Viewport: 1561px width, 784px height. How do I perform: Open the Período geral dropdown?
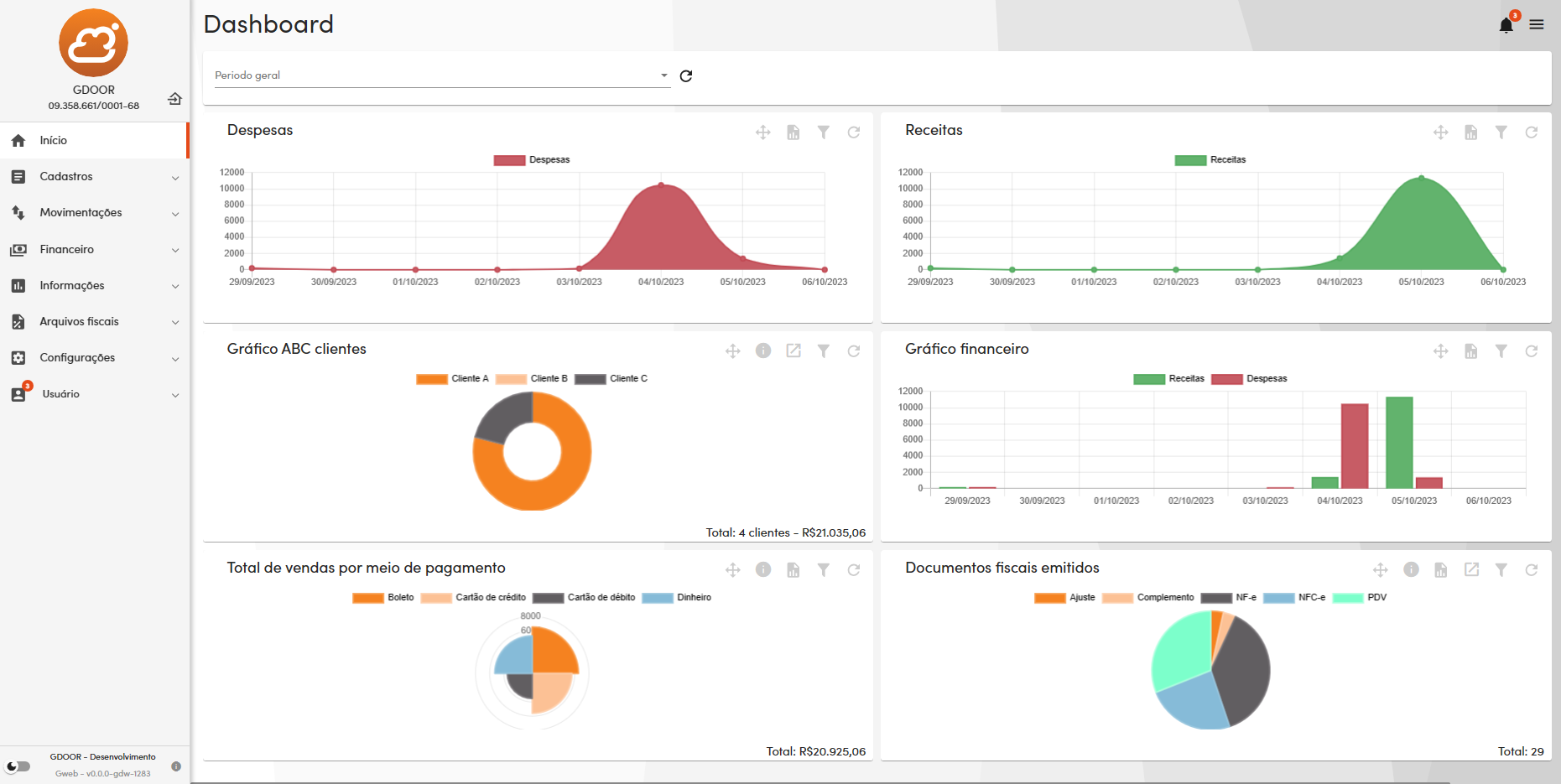point(442,75)
